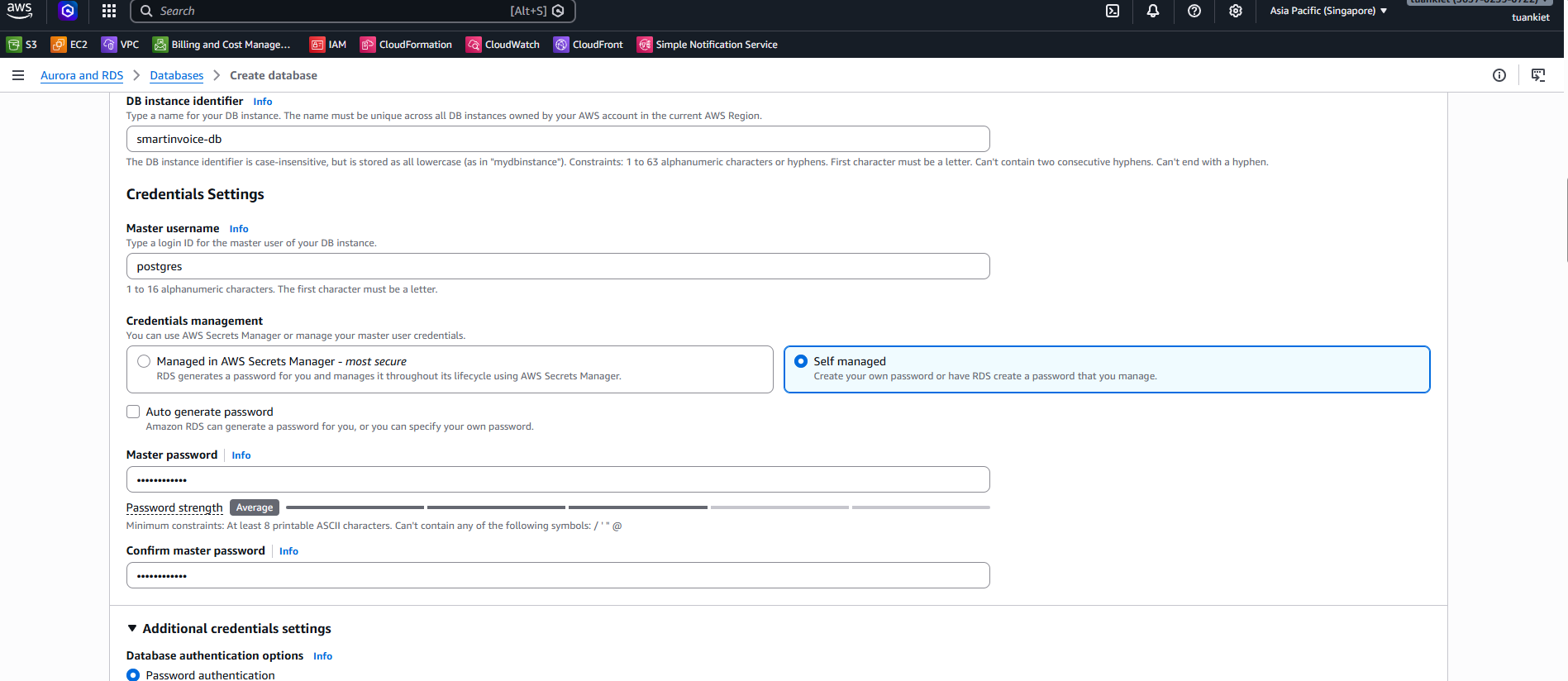Select the Self managed credentials option
The width and height of the screenshot is (1568, 681).
(x=801, y=361)
